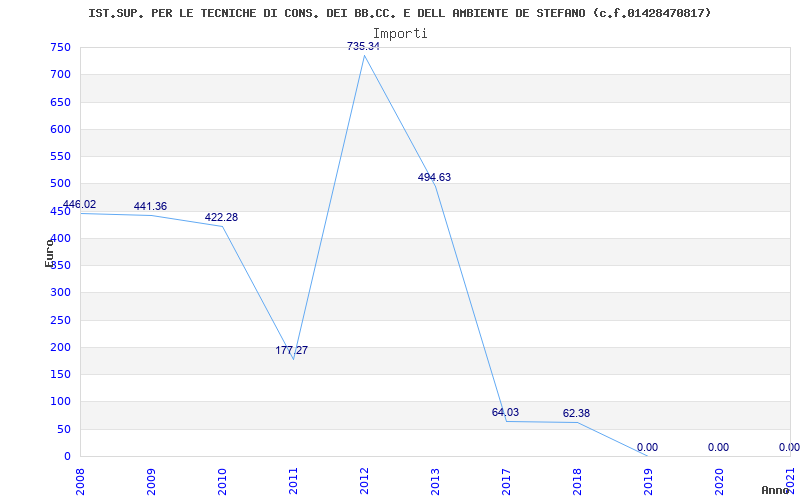Screen dimensions: 800x500
Task: Click the 650 y-axis tick label
Action: (60, 102)
